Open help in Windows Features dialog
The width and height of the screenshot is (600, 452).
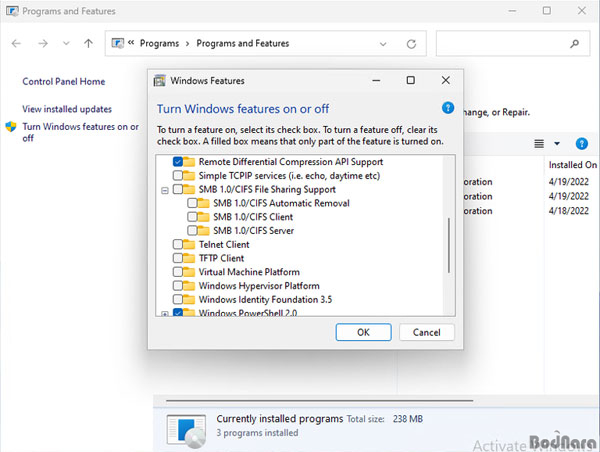point(448,108)
